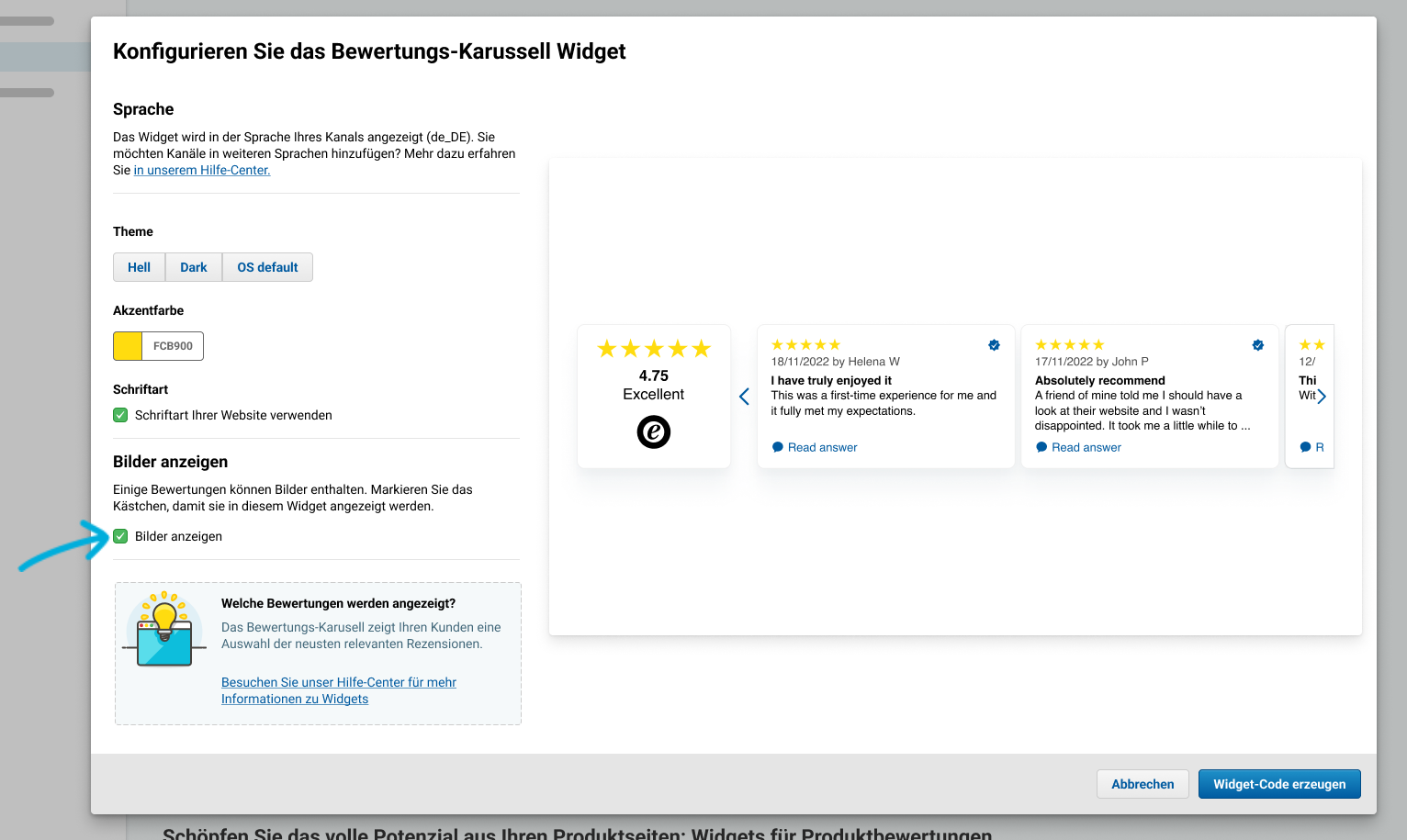Screen dimensions: 1407x840
Task: Advance carousel with right chevron arrow
Action: click(x=1322, y=397)
